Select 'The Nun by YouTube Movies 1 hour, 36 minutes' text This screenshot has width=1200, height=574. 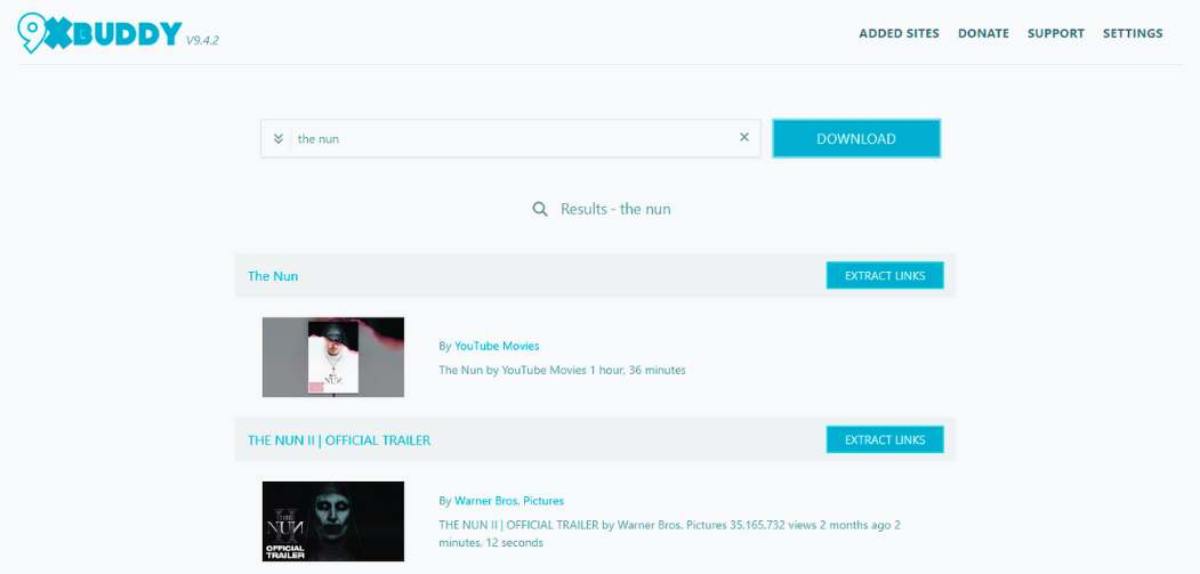562,370
